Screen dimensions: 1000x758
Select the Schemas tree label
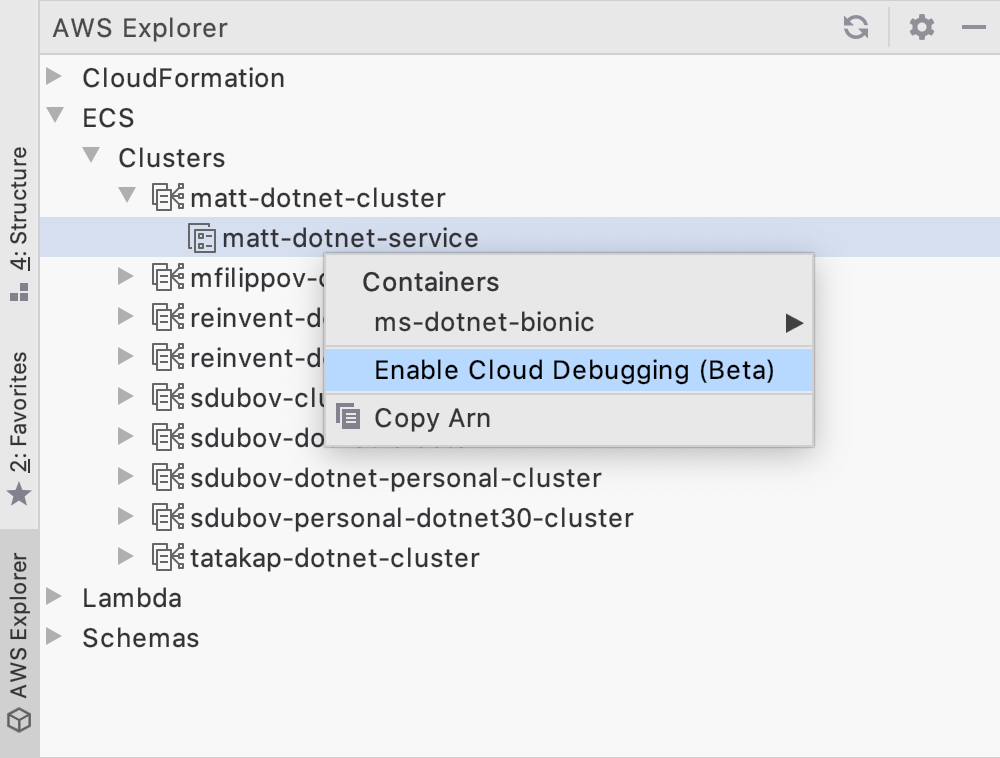tap(141, 638)
